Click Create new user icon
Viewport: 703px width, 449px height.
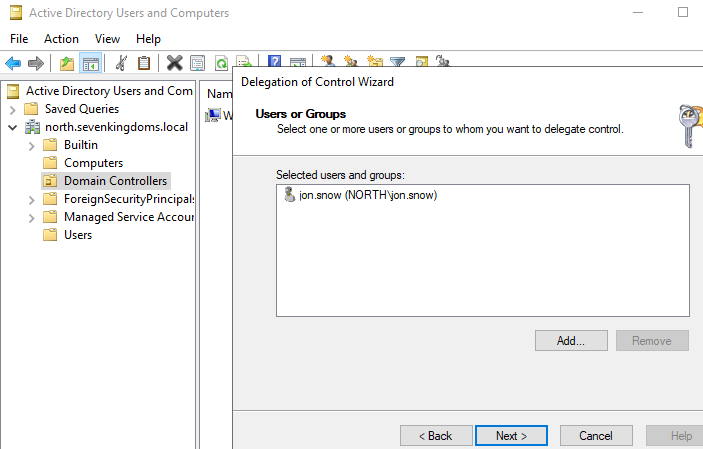[328, 61]
